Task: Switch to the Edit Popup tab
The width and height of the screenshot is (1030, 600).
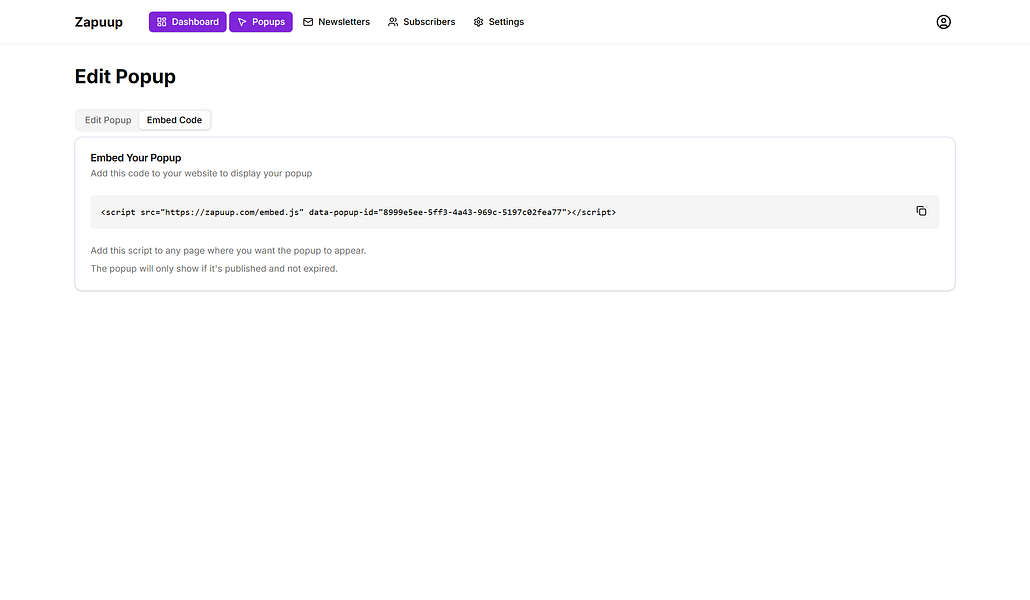Action: tap(108, 120)
